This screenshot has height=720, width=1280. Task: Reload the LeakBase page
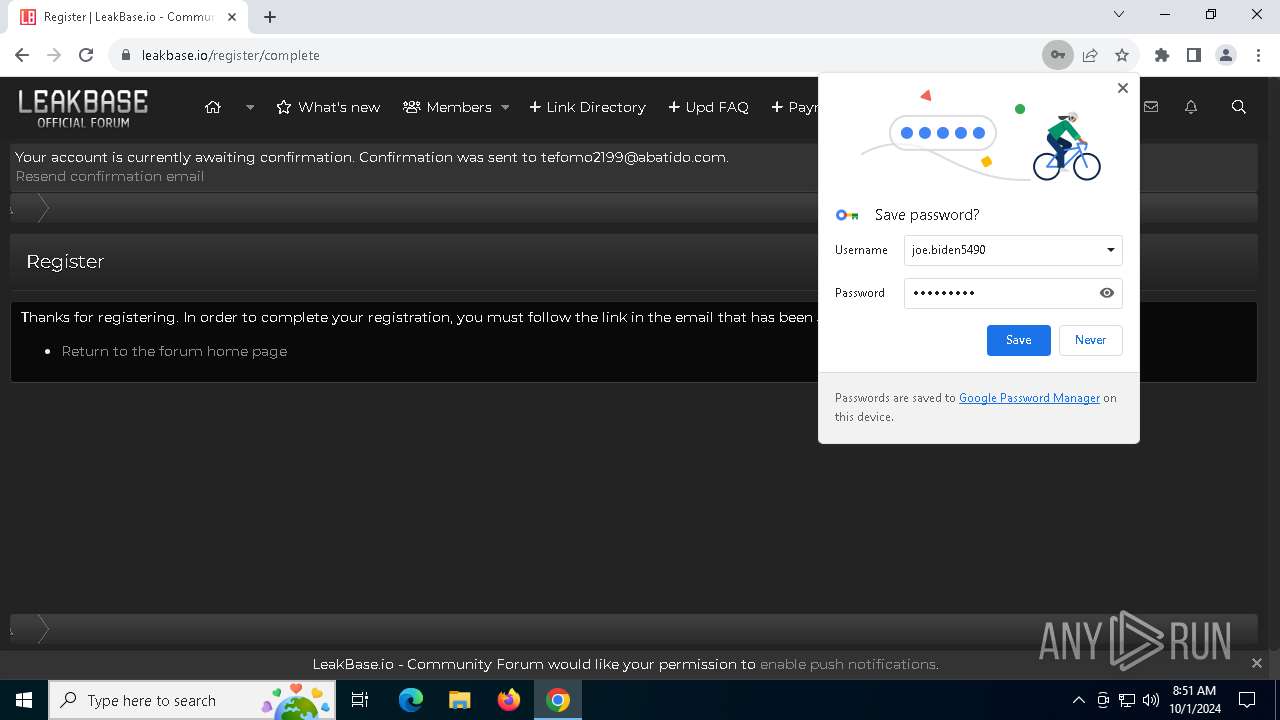(86, 55)
